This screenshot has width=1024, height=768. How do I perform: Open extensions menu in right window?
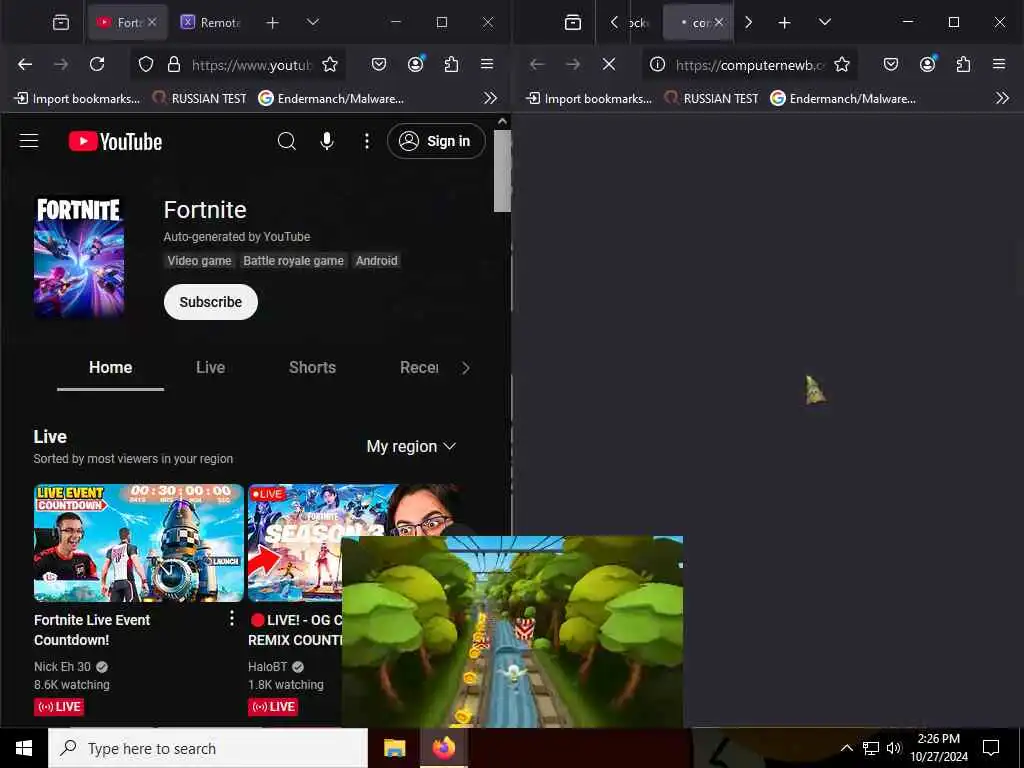point(963,64)
